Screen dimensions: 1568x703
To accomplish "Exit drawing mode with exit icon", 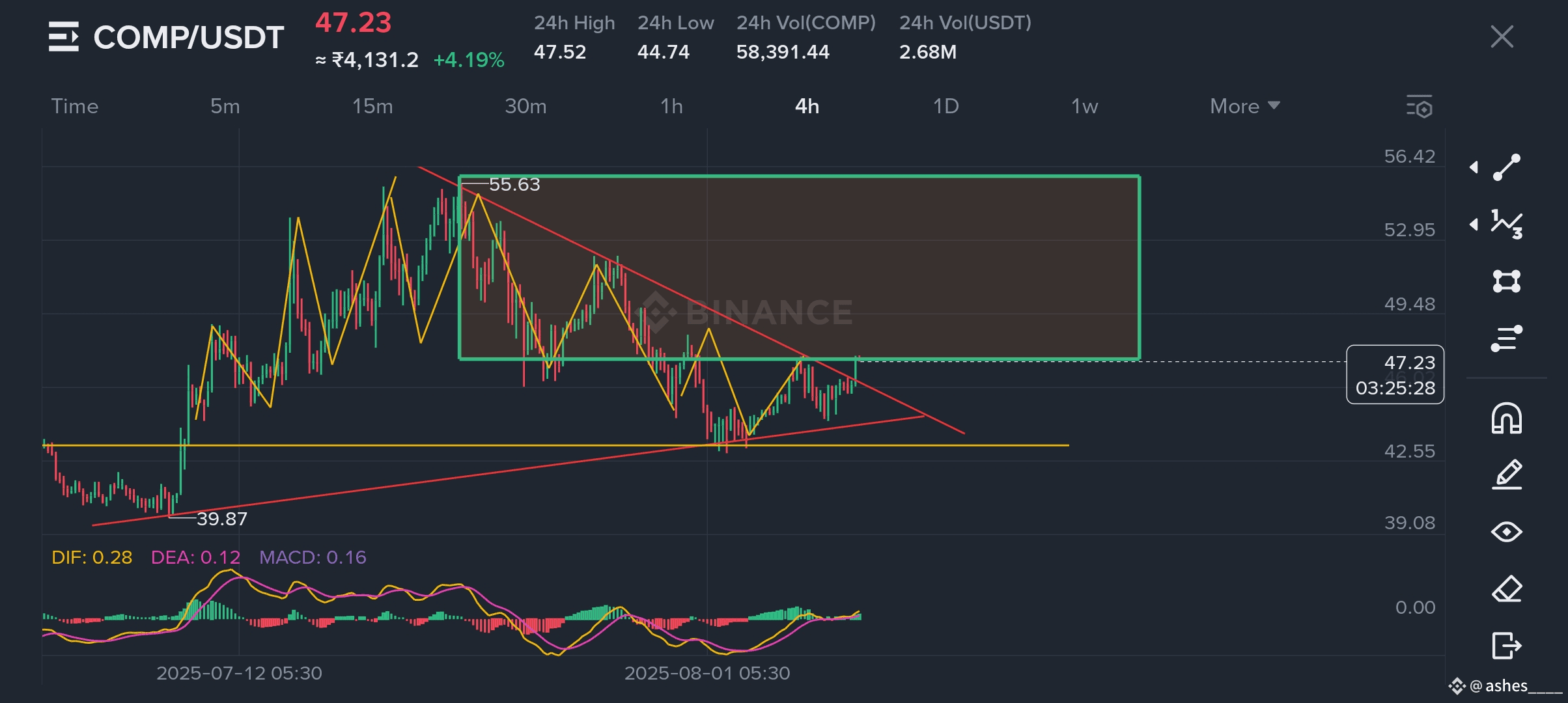I will 1506,646.
